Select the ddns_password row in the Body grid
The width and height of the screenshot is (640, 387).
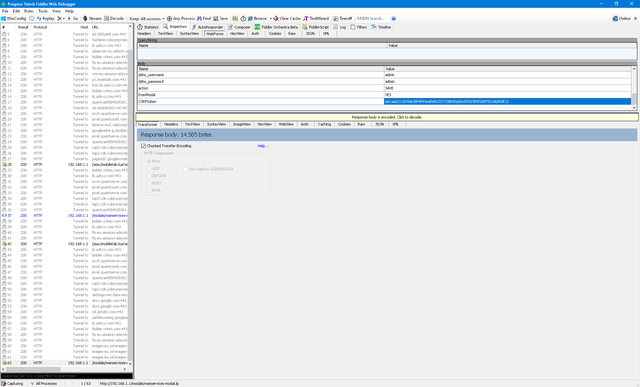coord(384,82)
